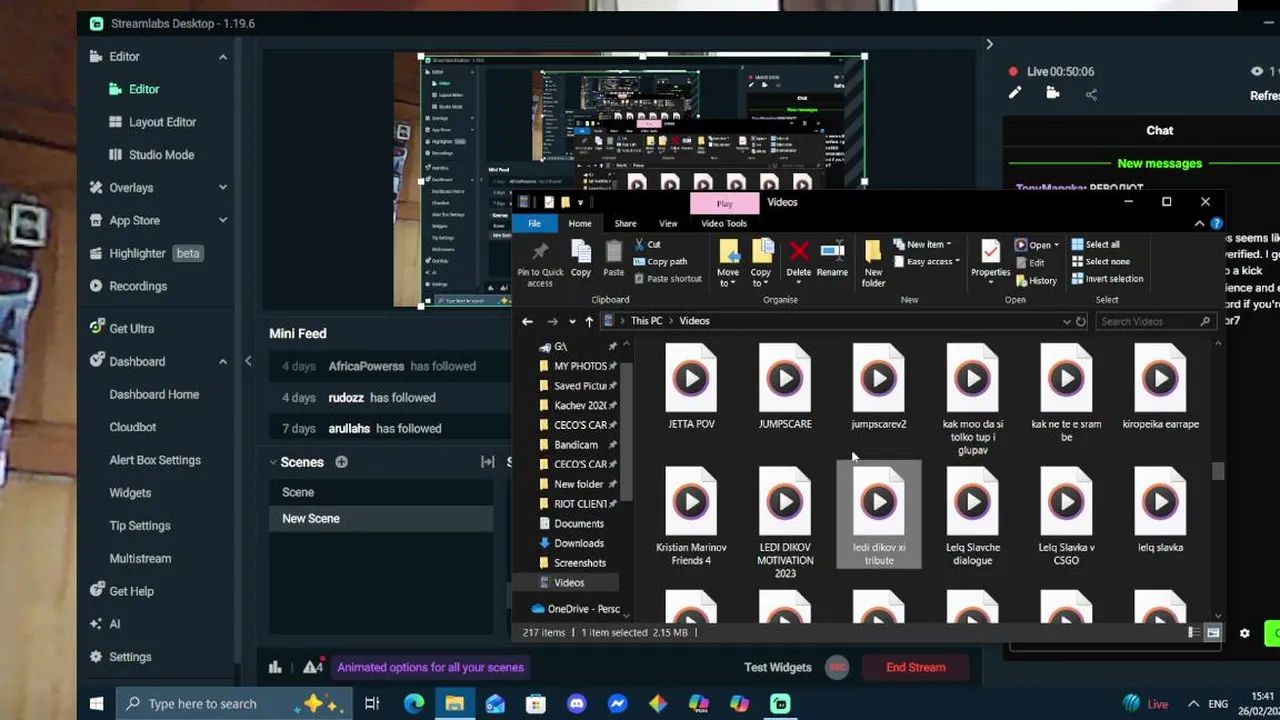Screen dimensions: 1280x720
Task: Select the JETTA POV video file
Action: point(691,388)
